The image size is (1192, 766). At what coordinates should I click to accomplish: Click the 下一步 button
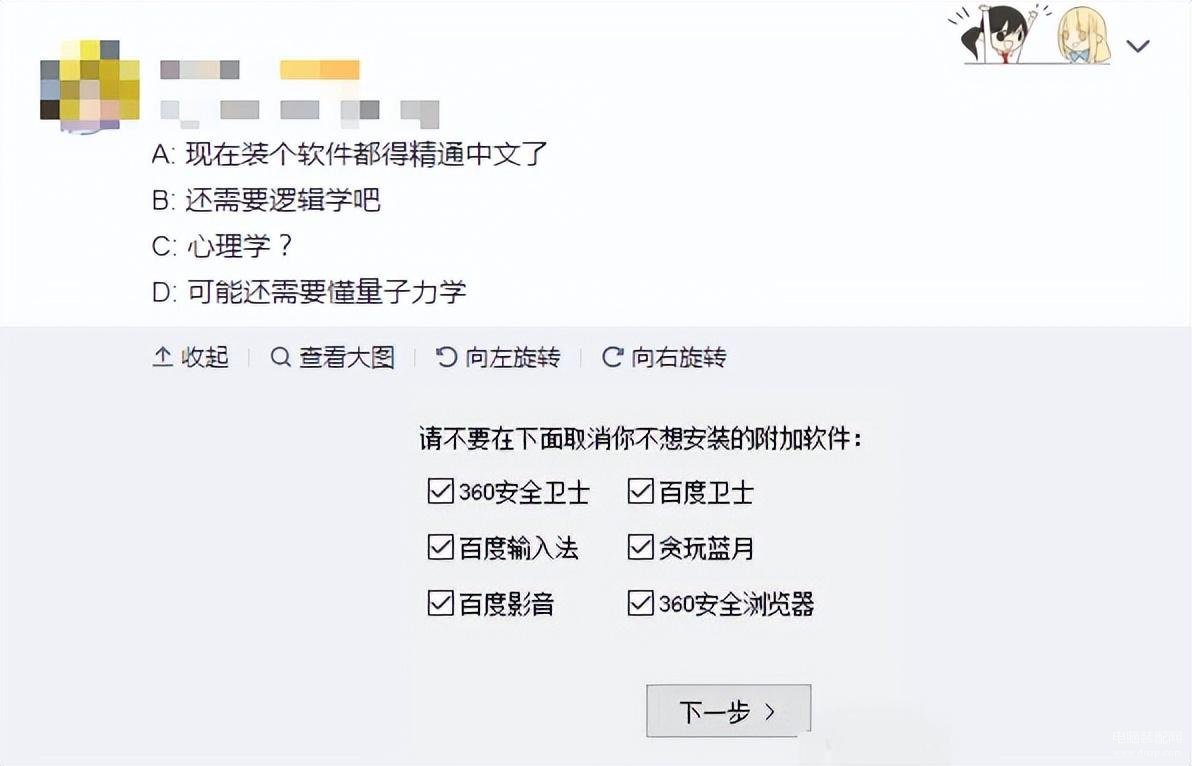click(x=728, y=711)
